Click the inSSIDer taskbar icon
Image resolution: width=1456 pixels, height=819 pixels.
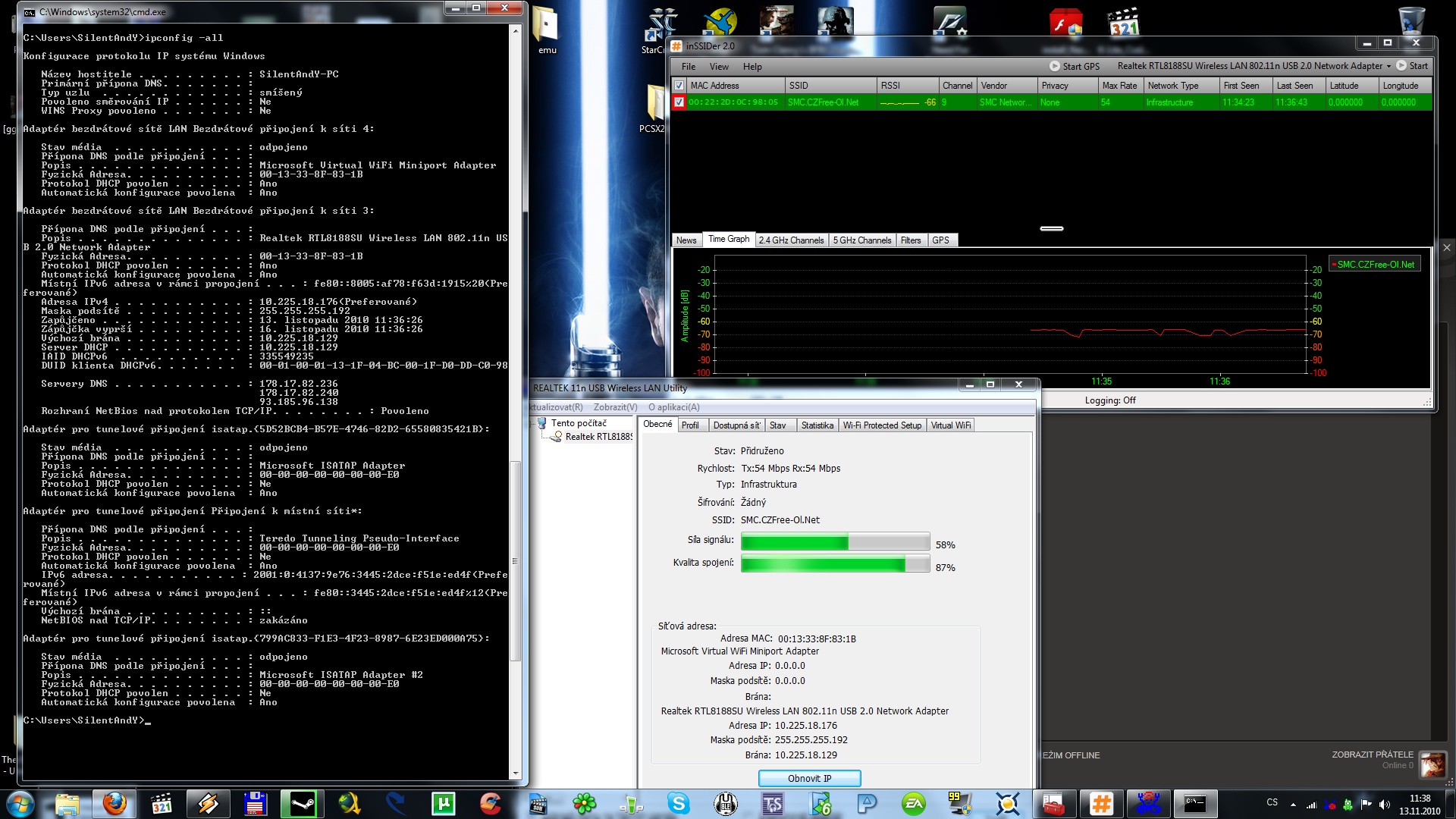pos(1101,803)
